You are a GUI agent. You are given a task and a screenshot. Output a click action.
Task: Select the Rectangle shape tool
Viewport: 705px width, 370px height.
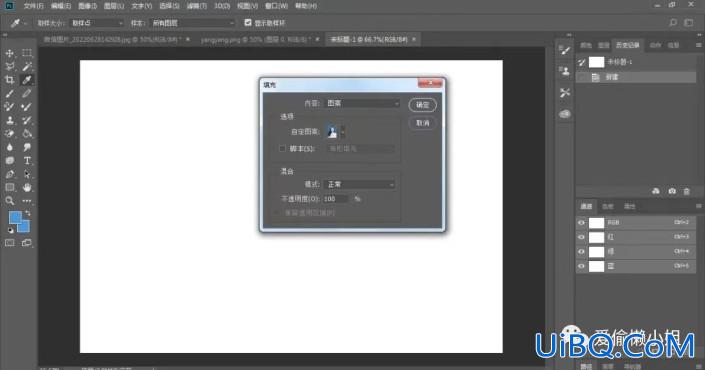(9, 187)
